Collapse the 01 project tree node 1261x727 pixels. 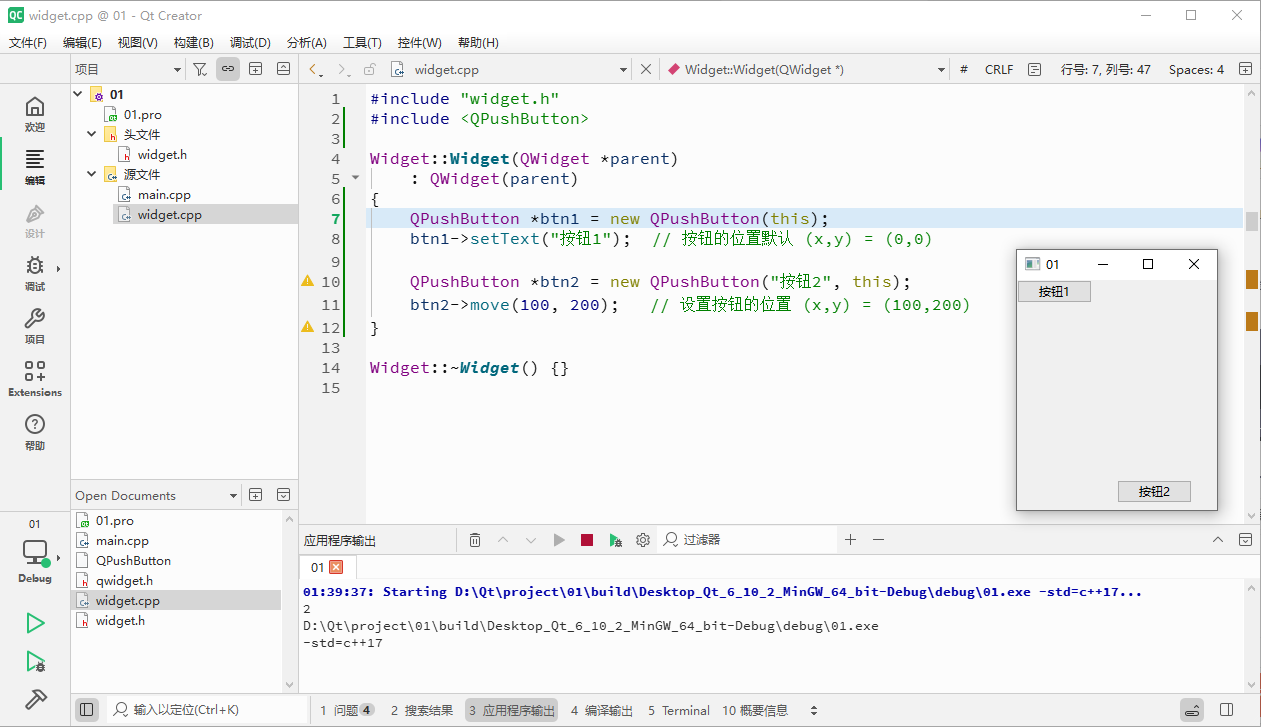coord(79,94)
